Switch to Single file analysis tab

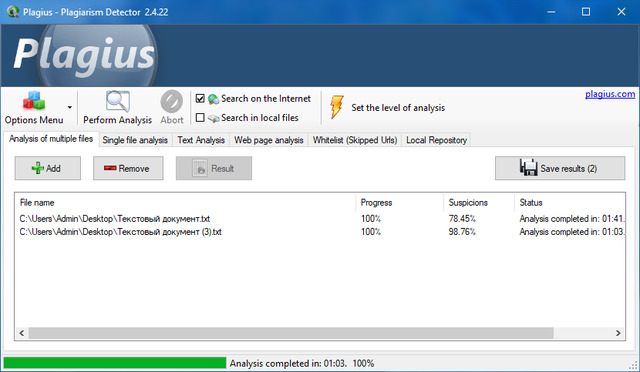[x=135, y=140]
